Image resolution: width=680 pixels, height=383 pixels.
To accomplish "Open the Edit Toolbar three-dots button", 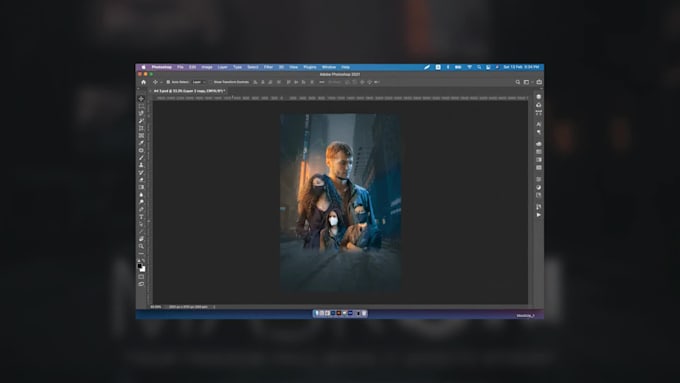I will click(x=141, y=253).
